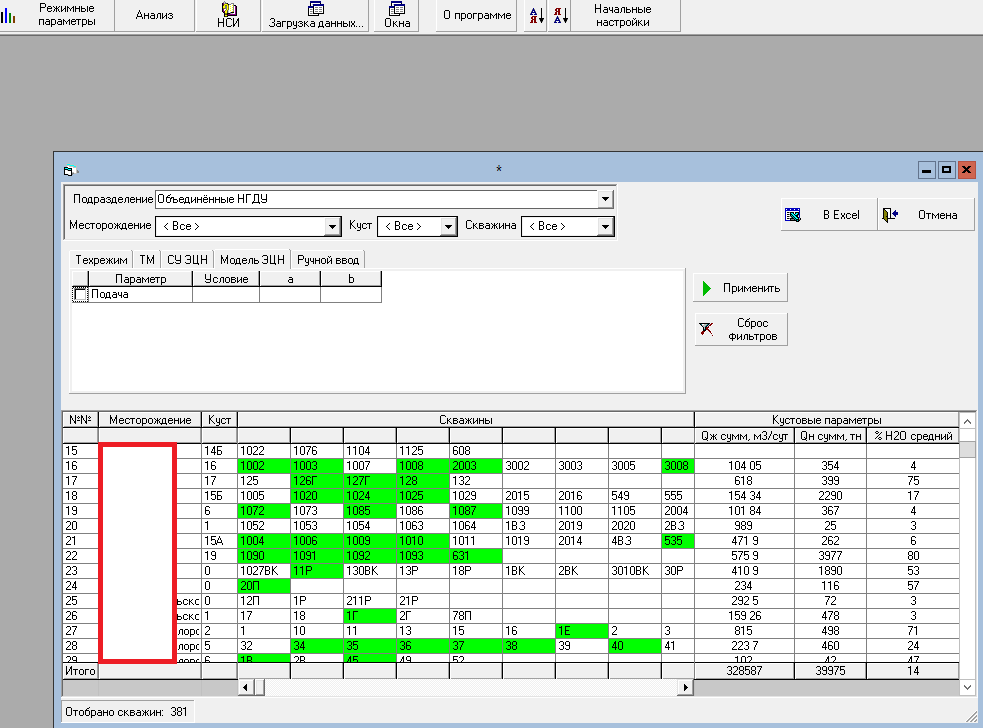Select green well cell 20П
Image resolution: width=983 pixels, height=728 pixels.
click(x=264, y=586)
